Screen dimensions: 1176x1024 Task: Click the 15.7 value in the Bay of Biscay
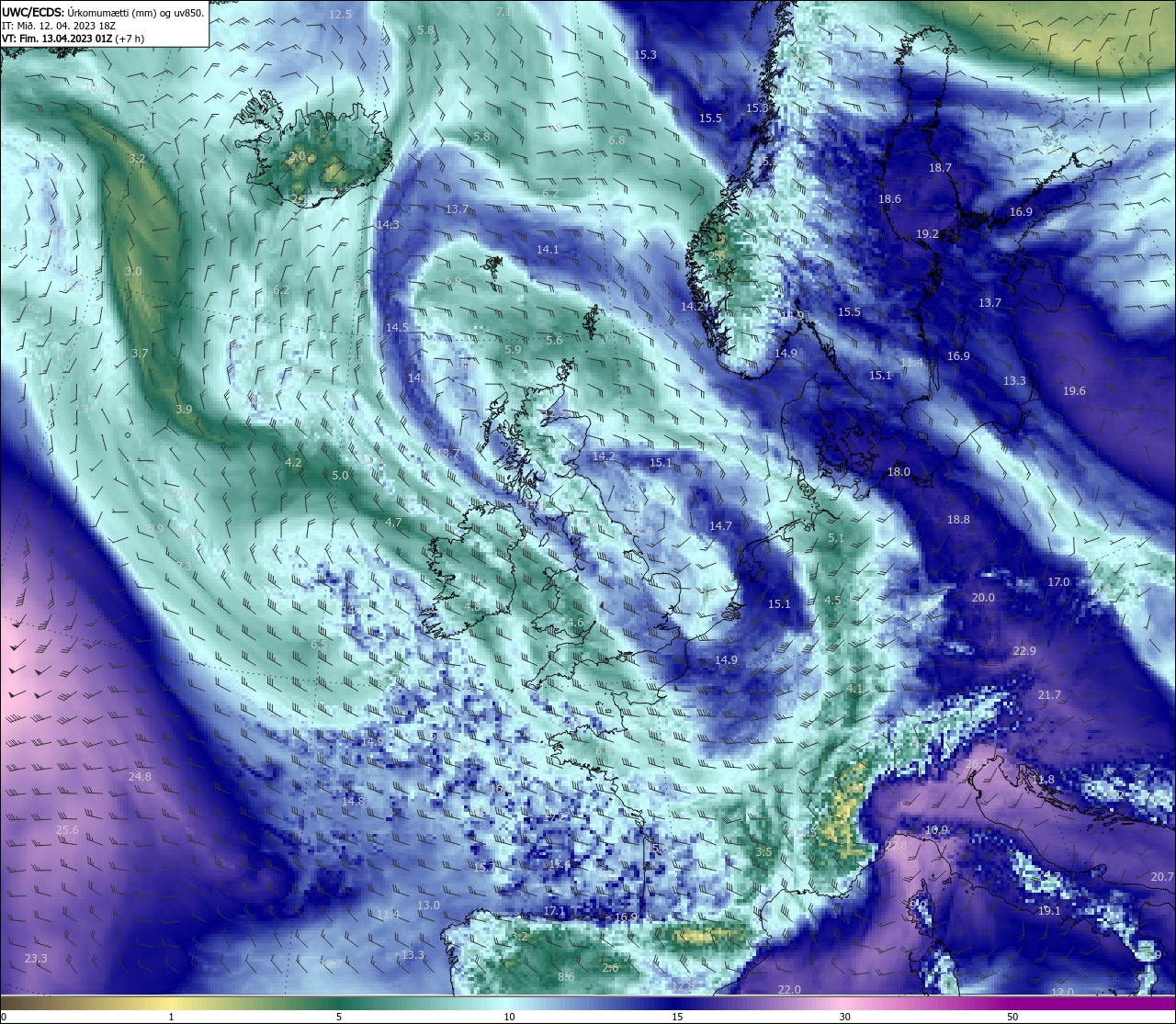pyautogui.click(x=484, y=867)
